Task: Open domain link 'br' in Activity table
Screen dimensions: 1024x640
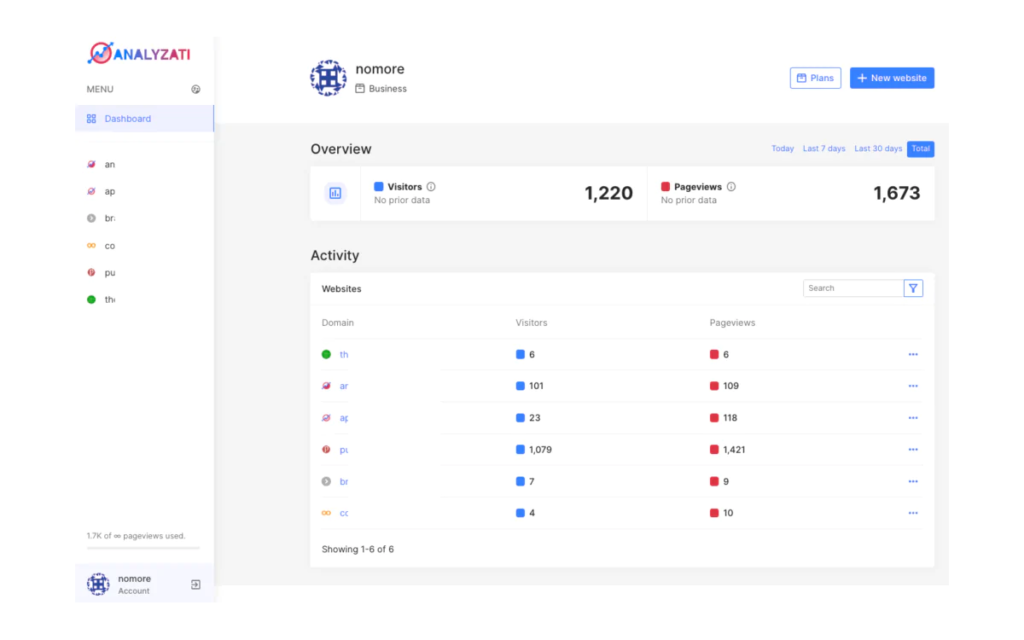Action: (x=344, y=482)
